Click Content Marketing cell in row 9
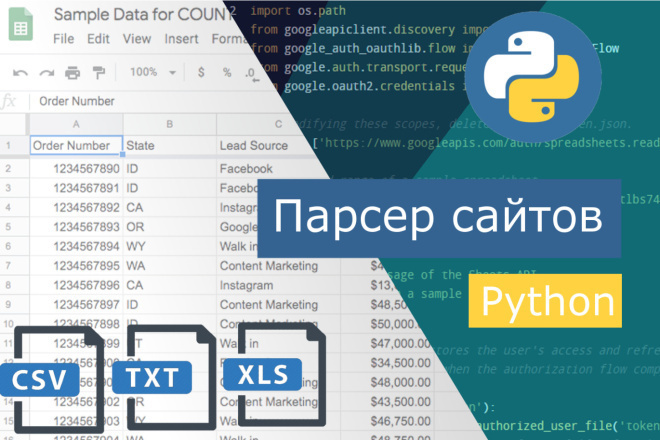This screenshot has height=440, width=660. point(278,304)
